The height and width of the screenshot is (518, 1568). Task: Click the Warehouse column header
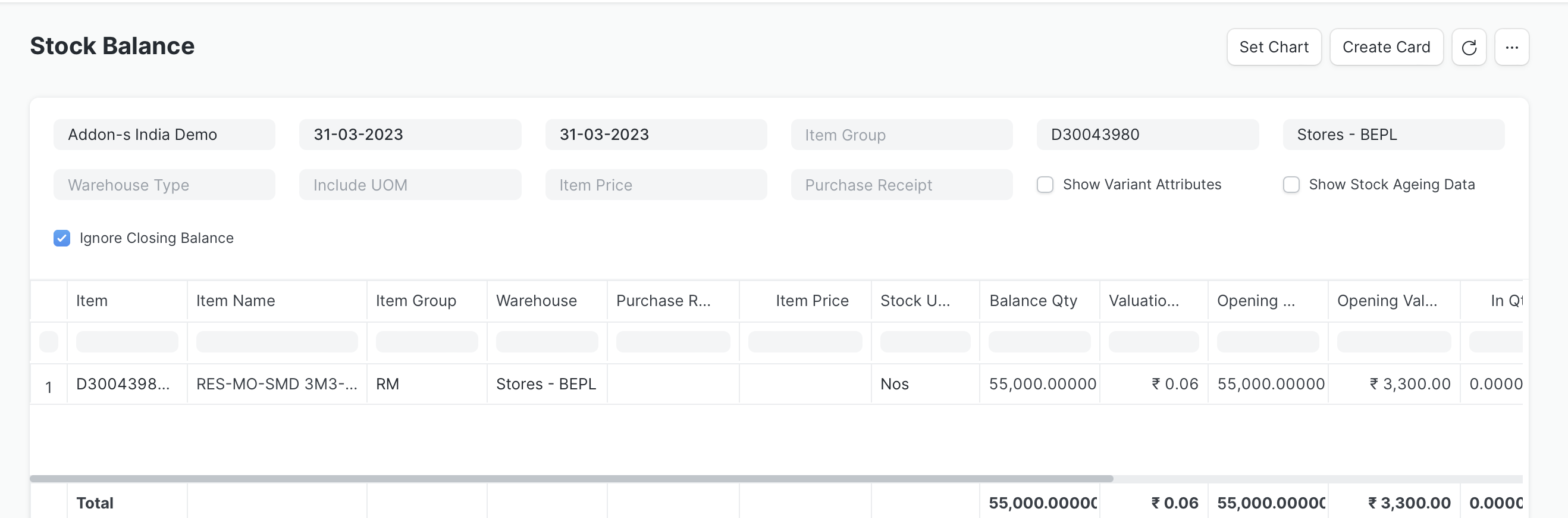pos(547,301)
